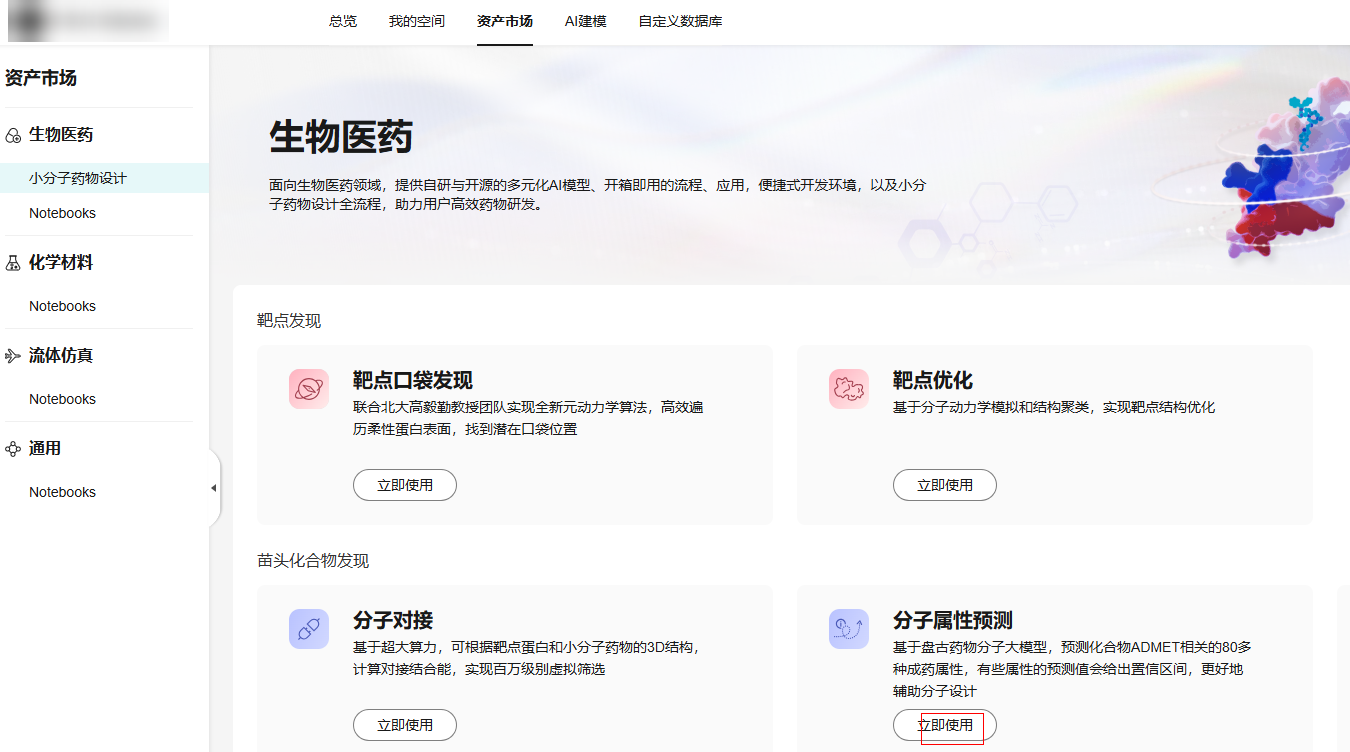The height and width of the screenshot is (752, 1350).
Task: Collapse the sidebar using arrow handle
Action: (x=213, y=488)
